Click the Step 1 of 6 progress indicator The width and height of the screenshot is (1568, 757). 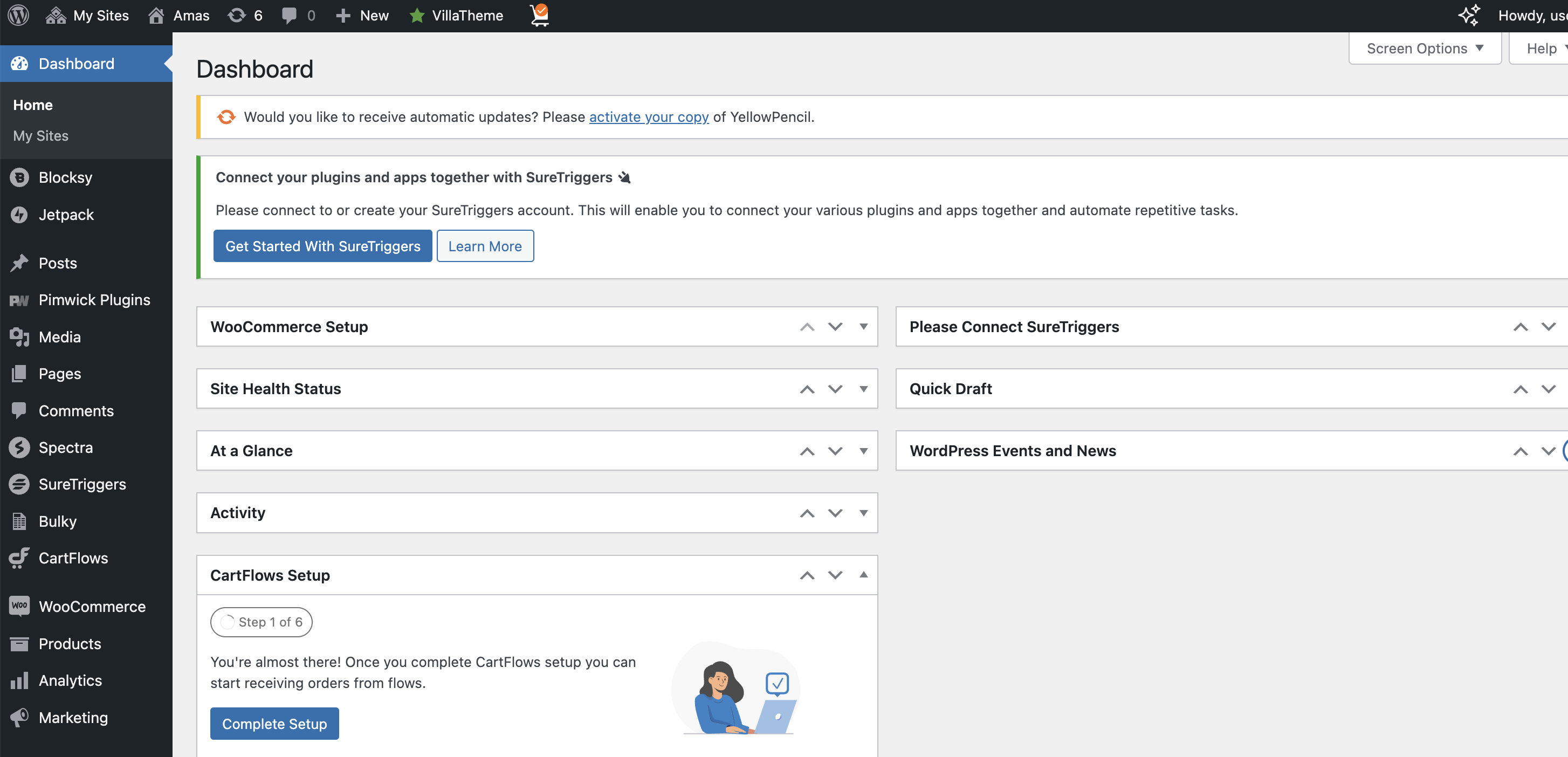tap(261, 622)
